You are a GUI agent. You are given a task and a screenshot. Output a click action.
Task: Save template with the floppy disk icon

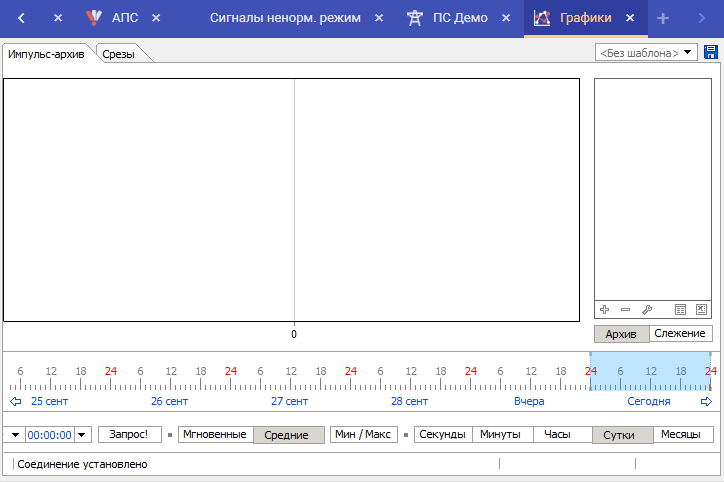pyautogui.click(x=711, y=52)
